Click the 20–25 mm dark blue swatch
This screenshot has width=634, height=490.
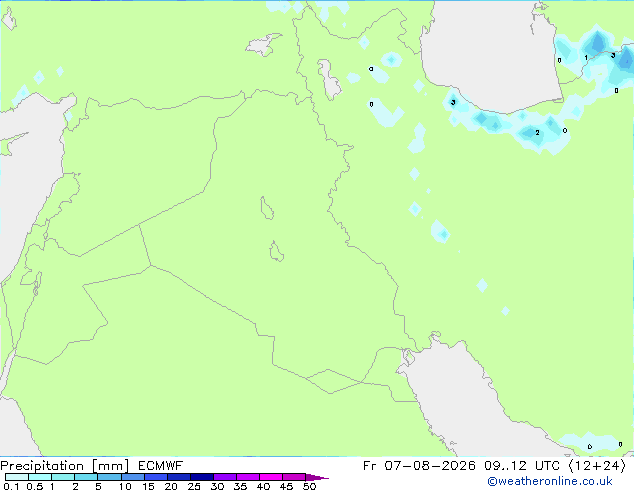[178, 477]
